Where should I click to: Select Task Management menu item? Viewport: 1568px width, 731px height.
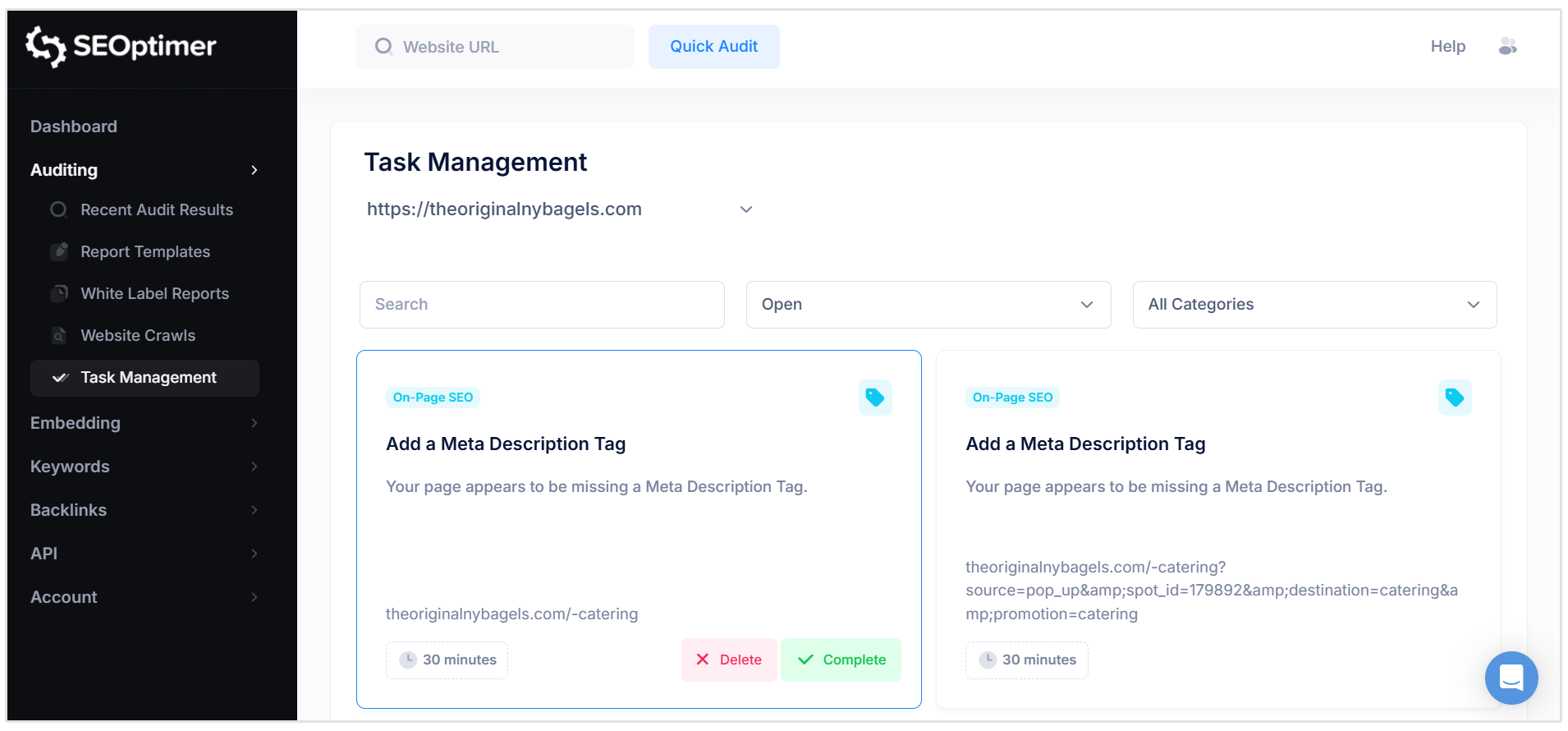144,378
